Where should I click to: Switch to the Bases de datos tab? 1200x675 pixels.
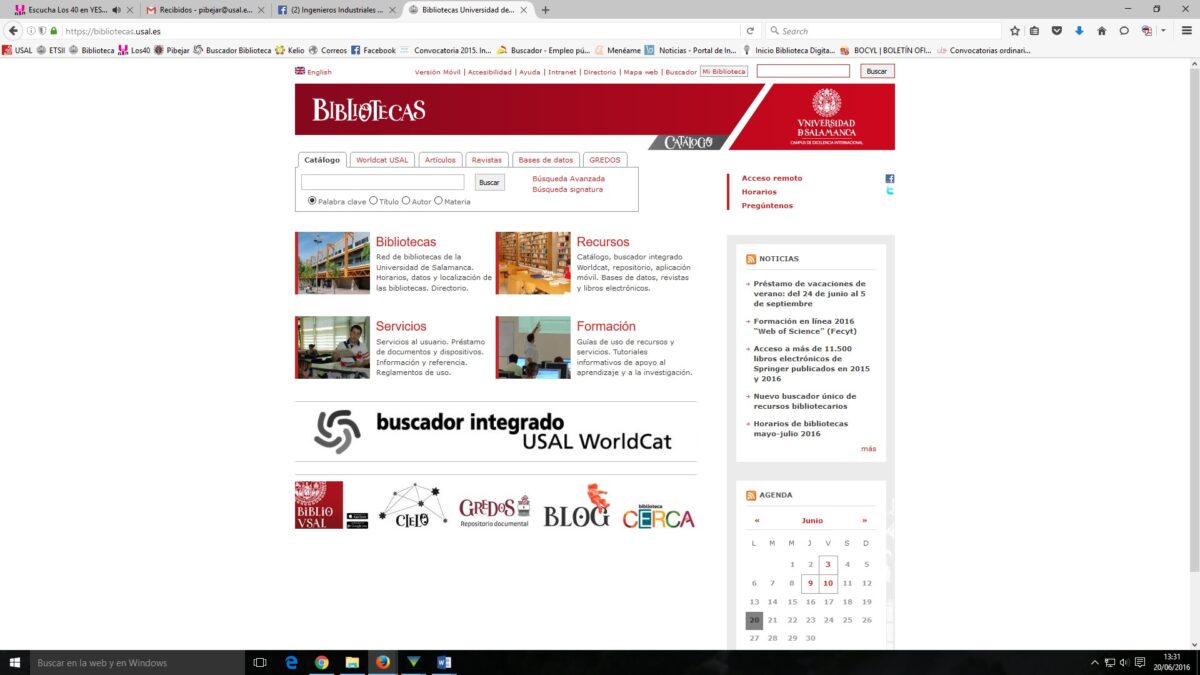pos(546,160)
